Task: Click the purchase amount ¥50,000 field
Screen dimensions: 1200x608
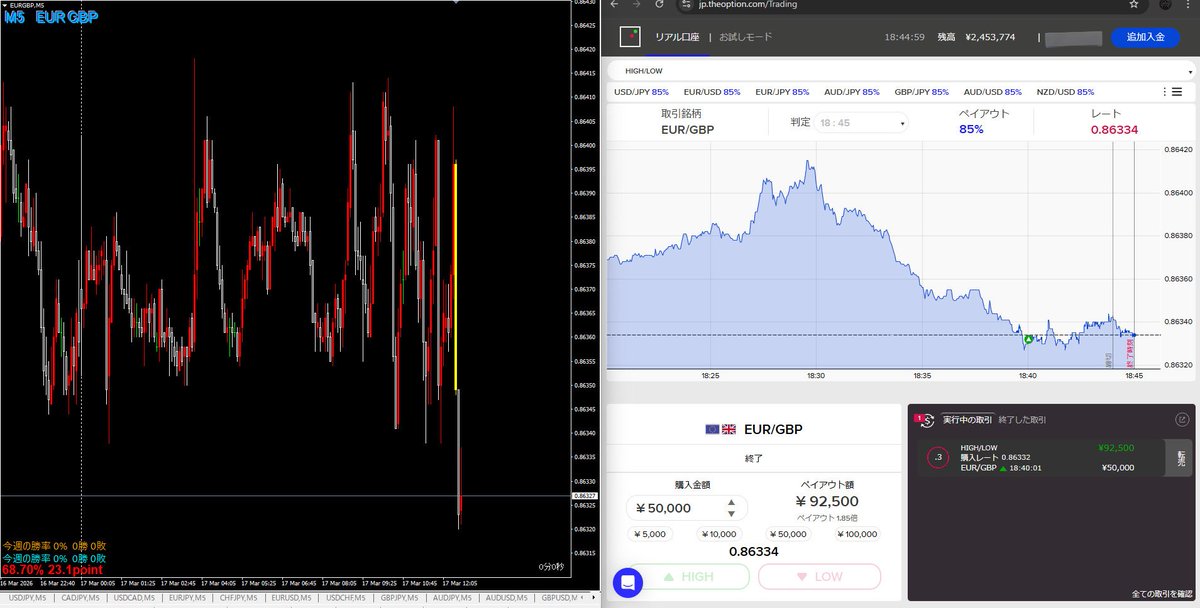Action: (x=686, y=508)
